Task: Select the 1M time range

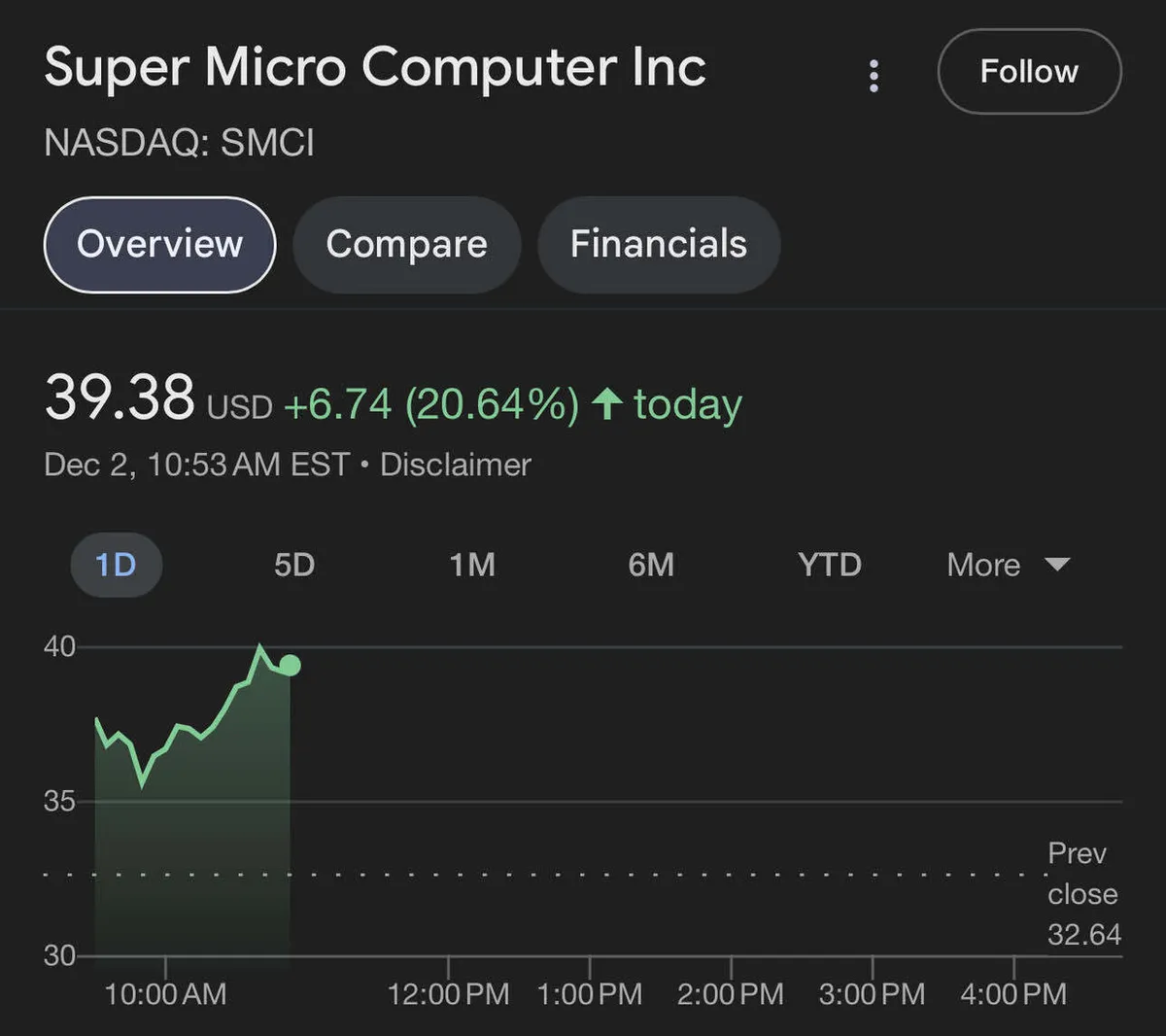Action: (x=472, y=565)
